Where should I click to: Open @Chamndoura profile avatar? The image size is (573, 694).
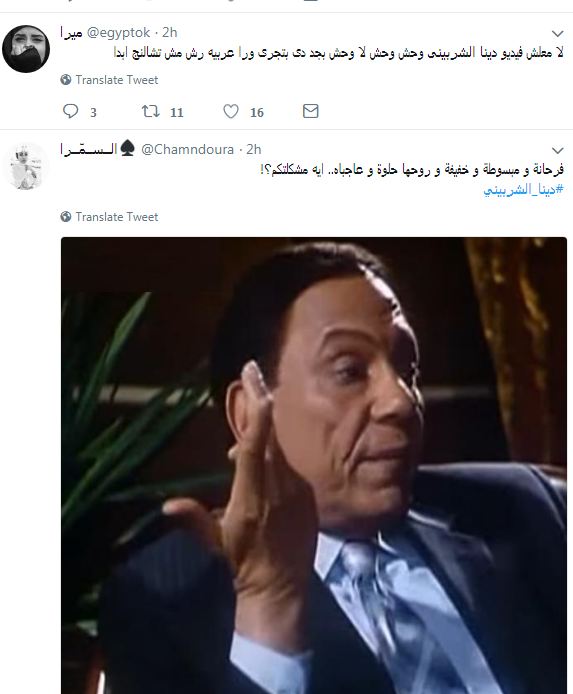[26, 166]
